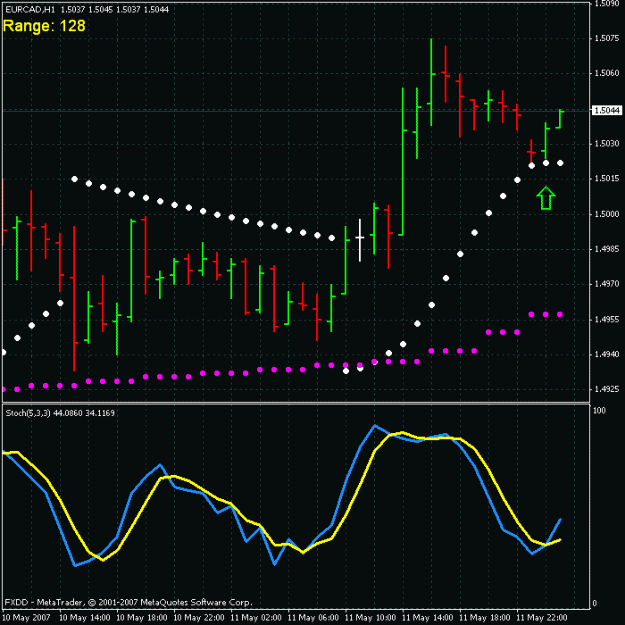The height and width of the screenshot is (625, 625).
Task: Click the "11 May 10:00" time label
Action: 370,617
